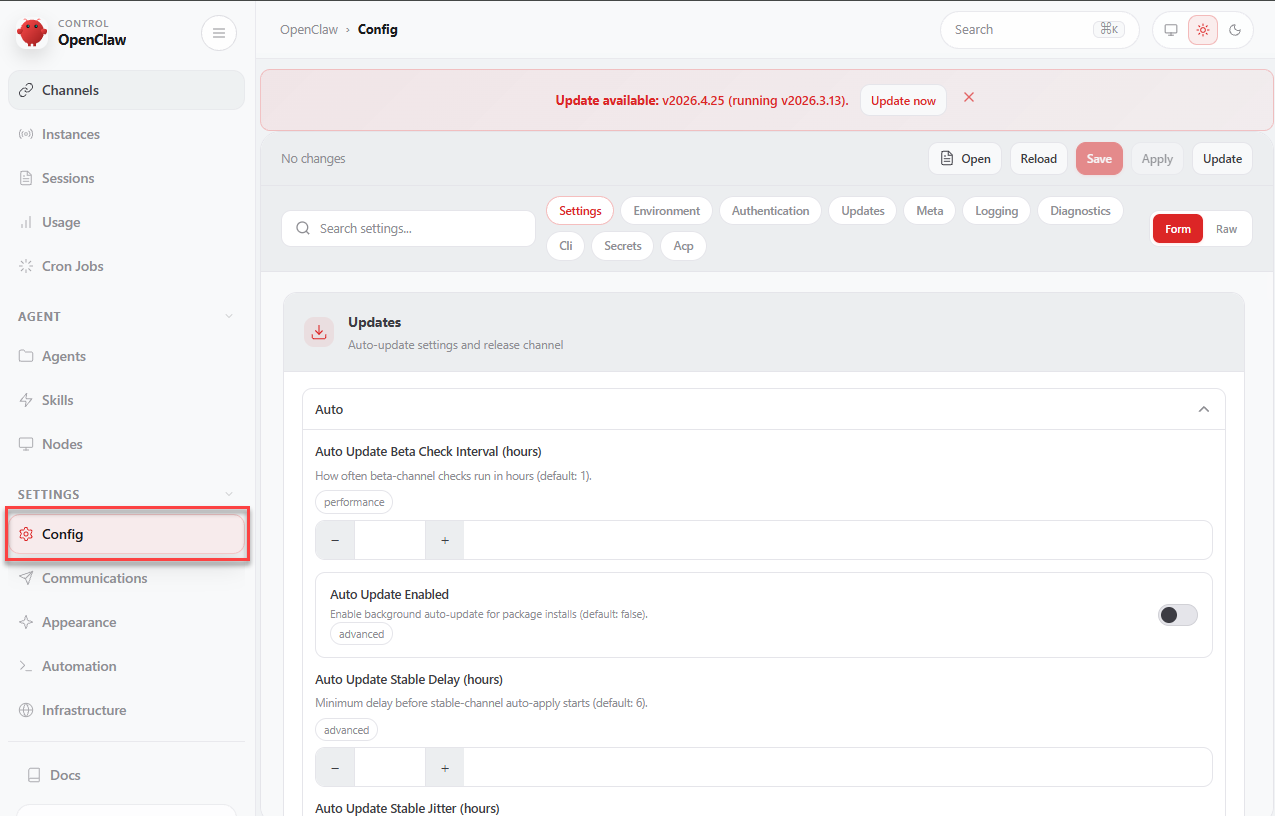Select the Settings filter tab

[x=580, y=211]
